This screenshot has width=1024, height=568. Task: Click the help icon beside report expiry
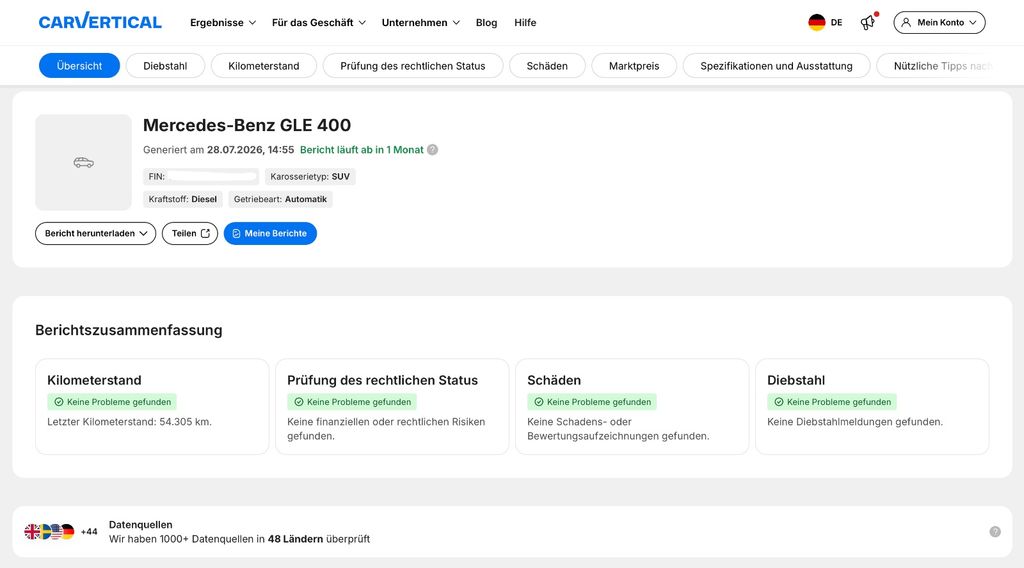(x=432, y=150)
